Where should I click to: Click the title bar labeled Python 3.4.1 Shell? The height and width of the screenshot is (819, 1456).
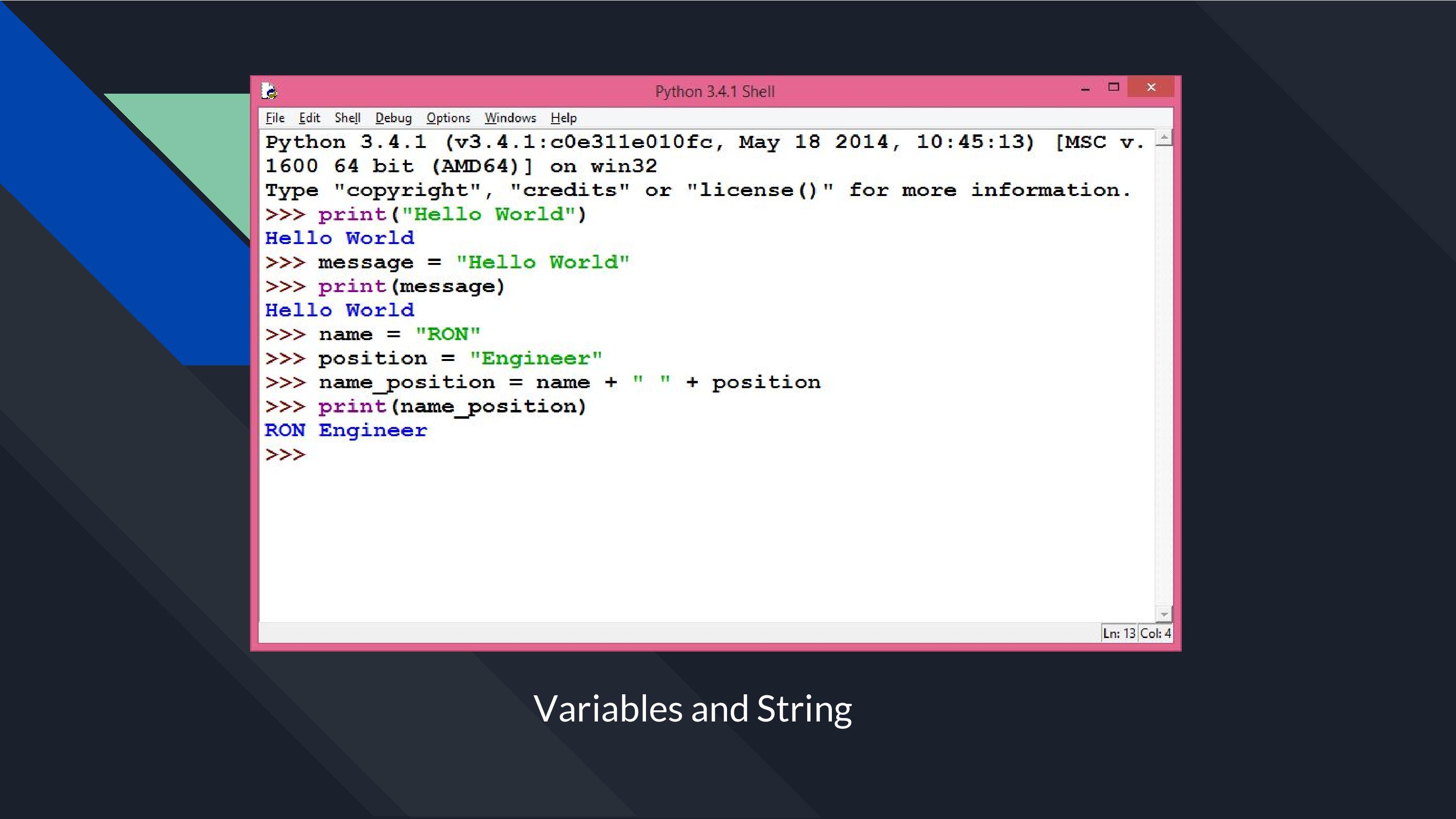715,91
